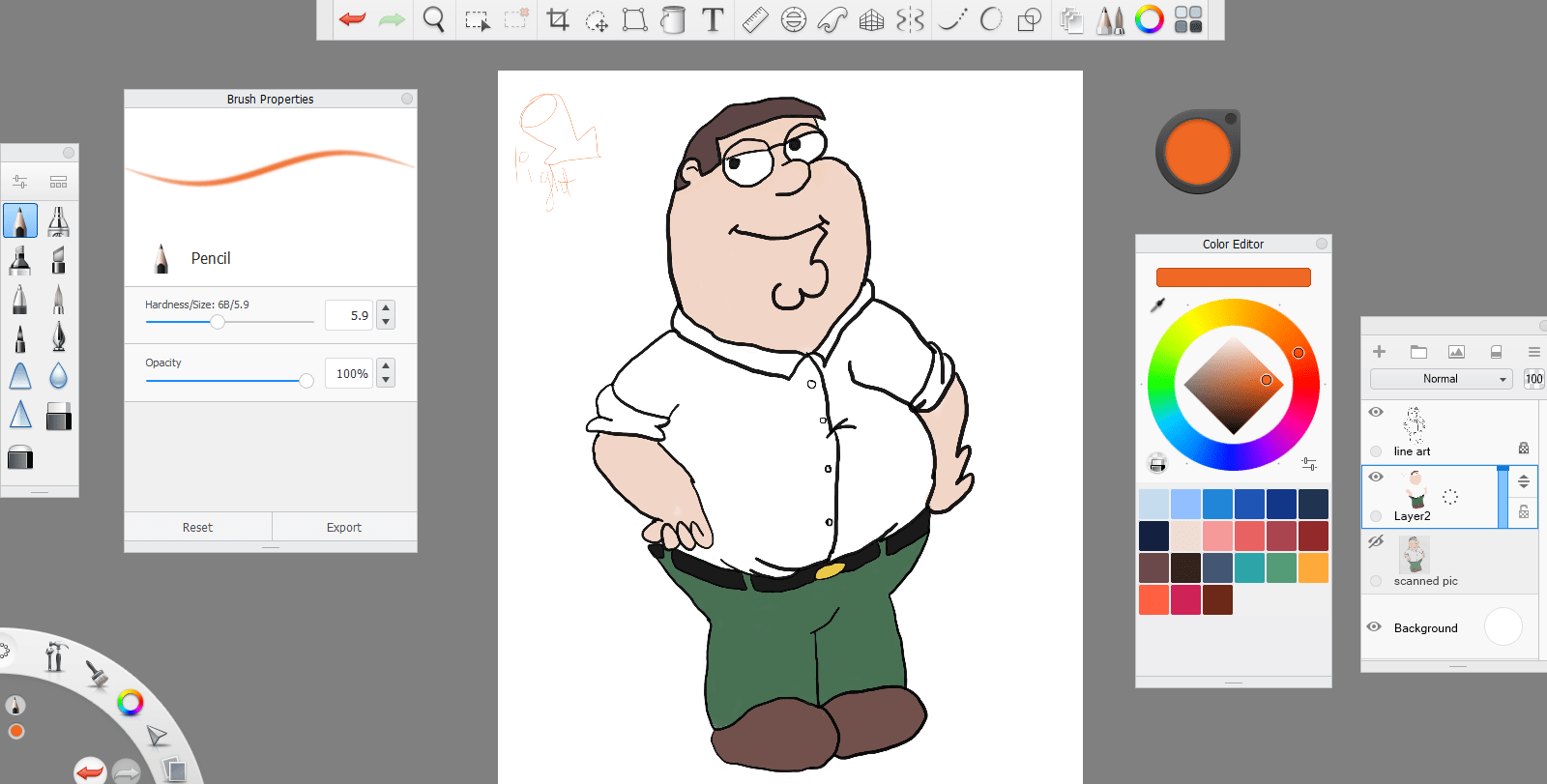Viewport: 1547px width, 784px height.
Task: Decrease opacity with down stepper
Action: pyautogui.click(x=386, y=380)
